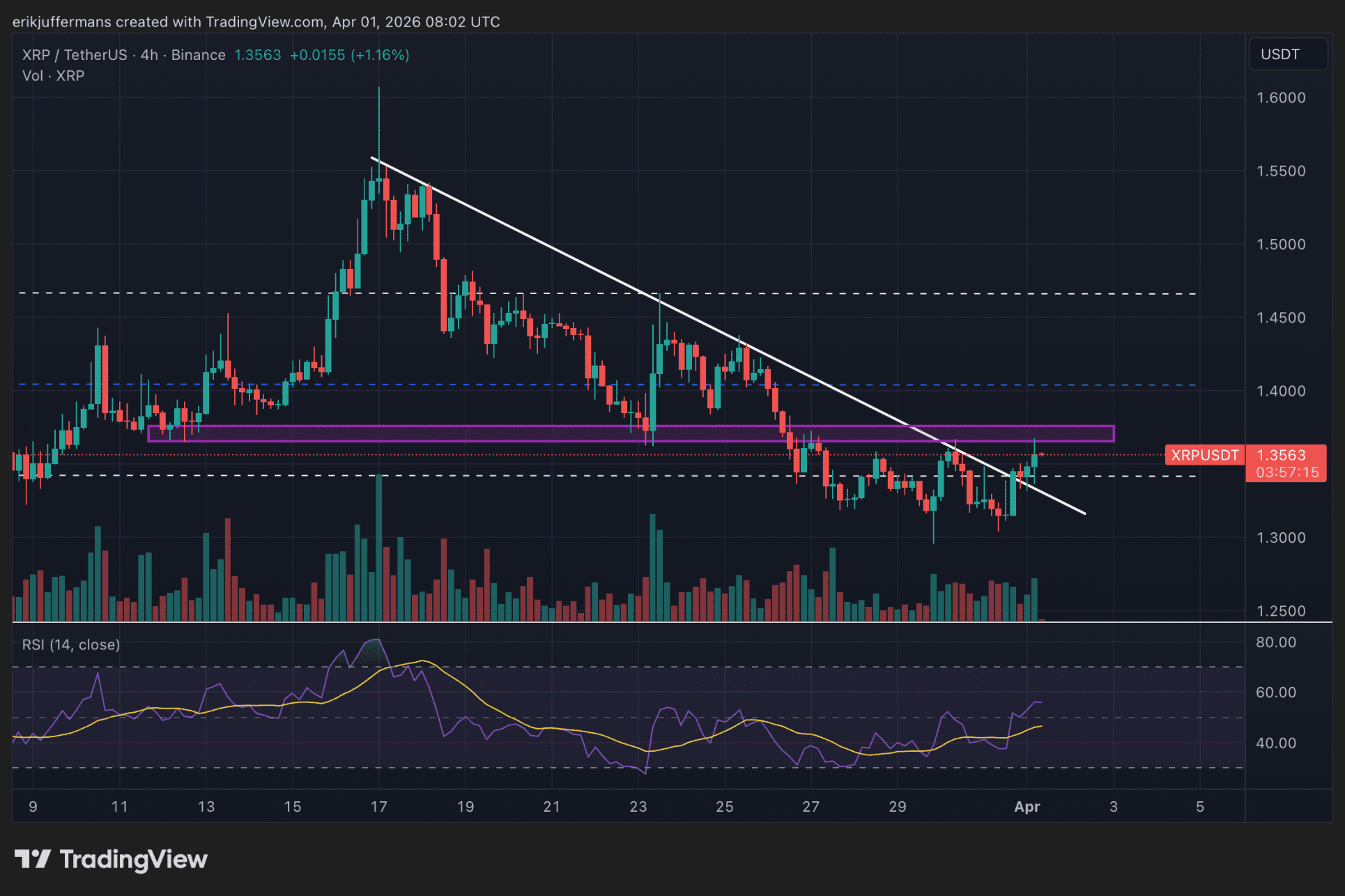Image resolution: width=1345 pixels, height=896 pixels.
Task: Click the 1.6000 price scale label
Action: point(1280,98)
